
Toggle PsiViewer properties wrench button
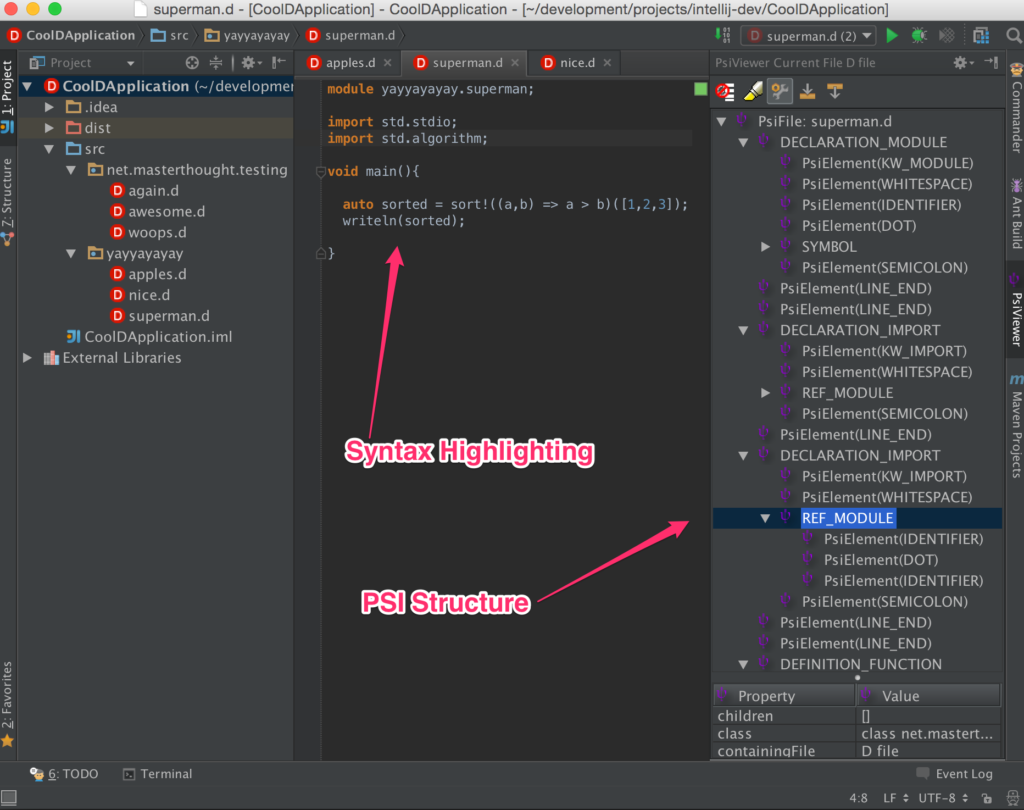pyautogui.click(x=780, y=91)
